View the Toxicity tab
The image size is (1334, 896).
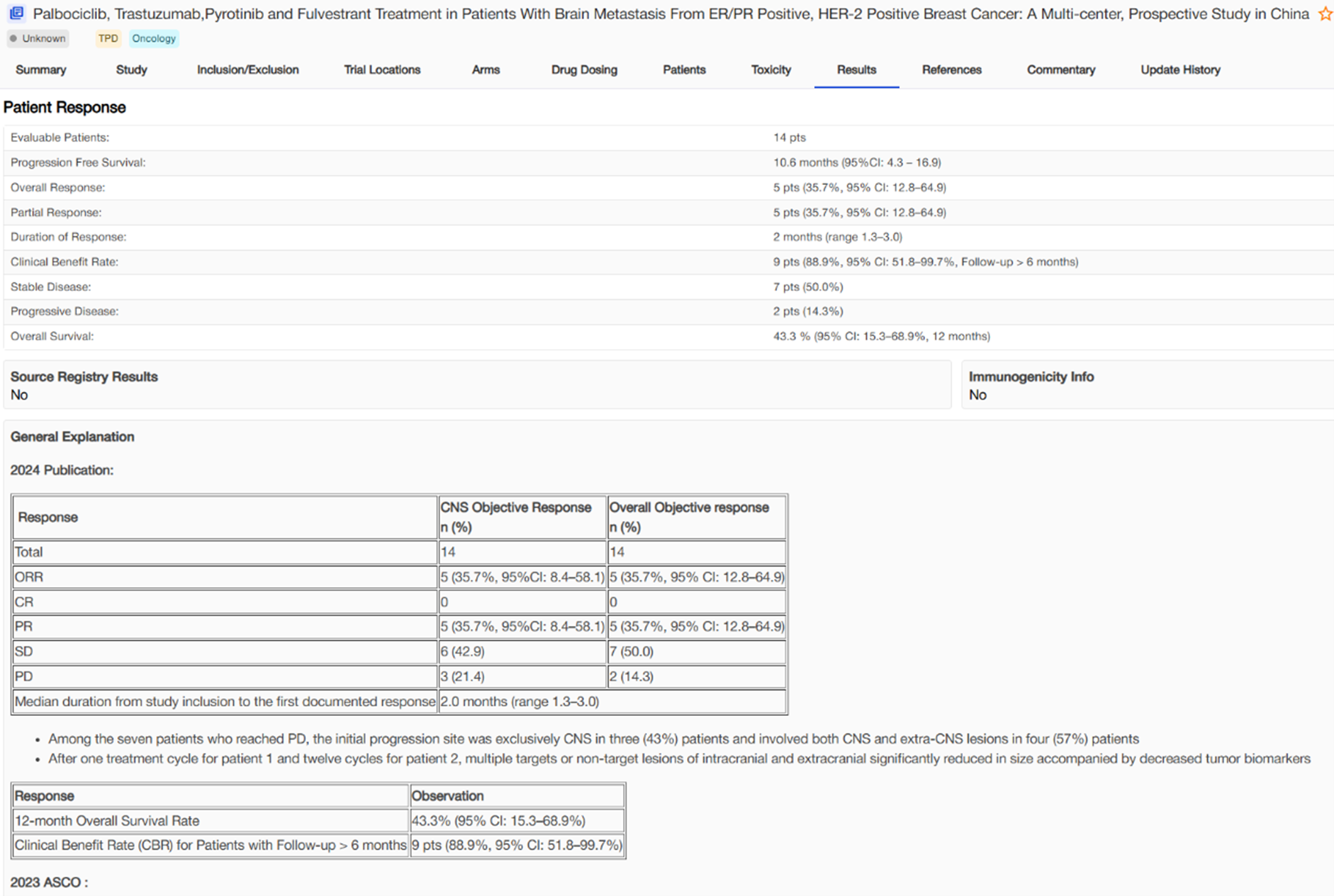click(770, 70)
